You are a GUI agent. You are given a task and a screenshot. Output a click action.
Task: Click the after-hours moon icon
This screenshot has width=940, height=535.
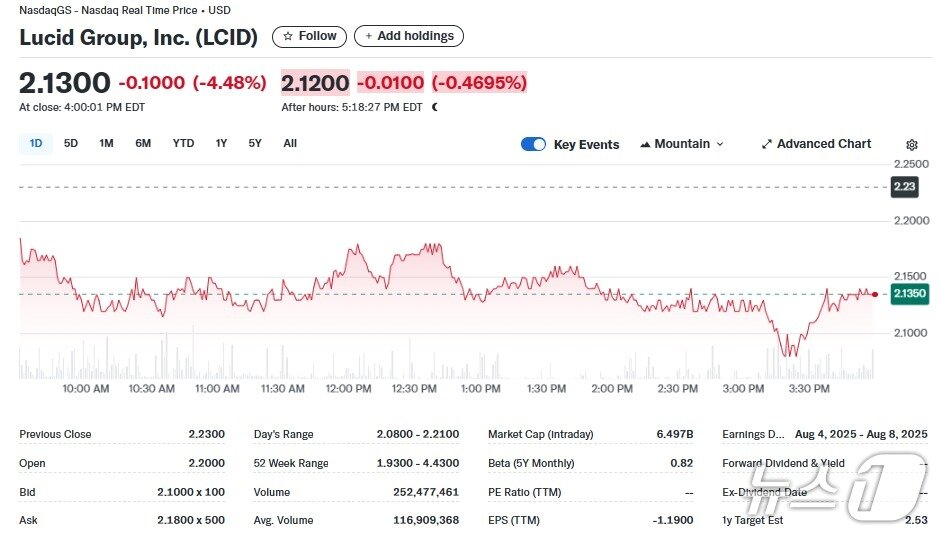click(x=434, y=107)
